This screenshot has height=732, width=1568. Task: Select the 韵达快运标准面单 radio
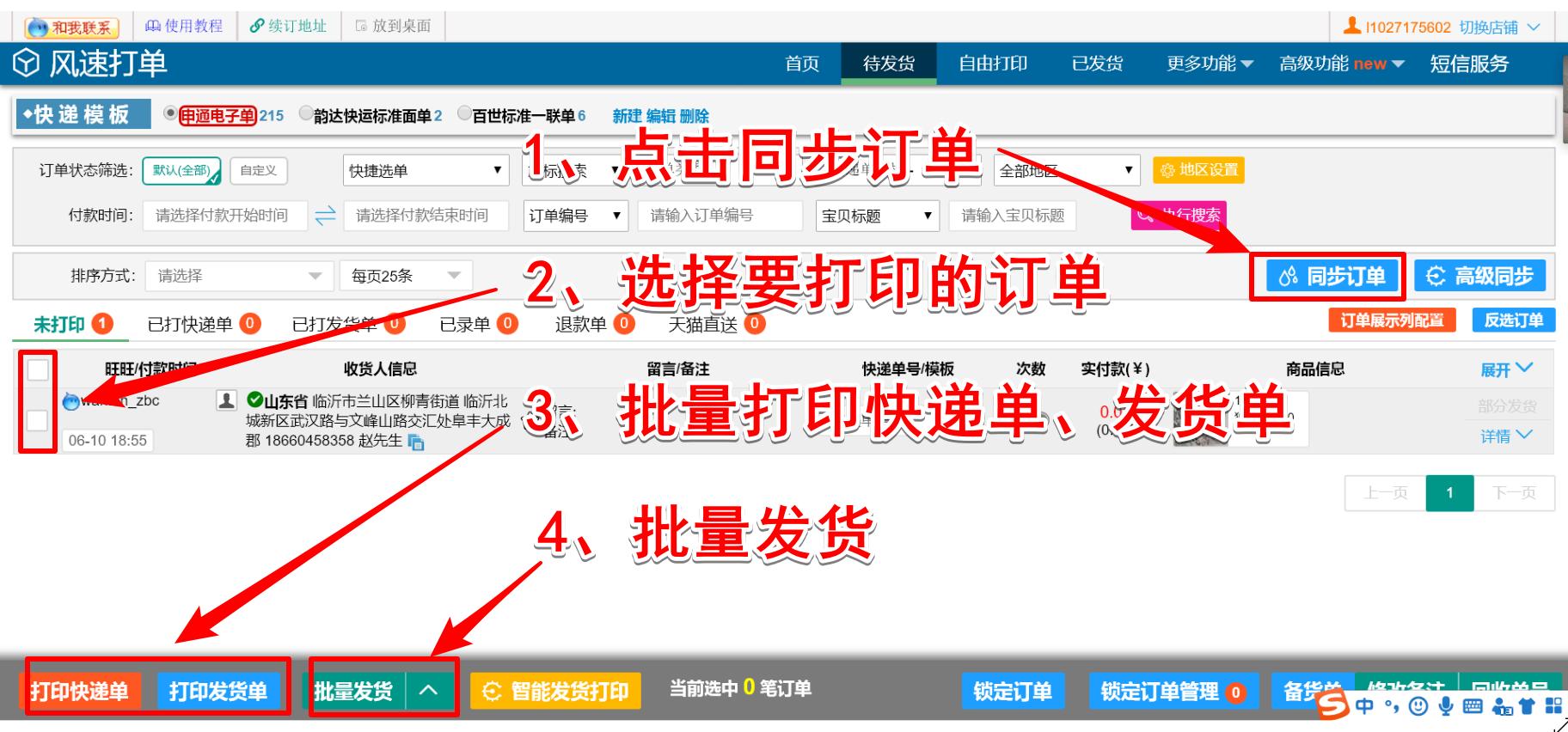tap(306, 113)
